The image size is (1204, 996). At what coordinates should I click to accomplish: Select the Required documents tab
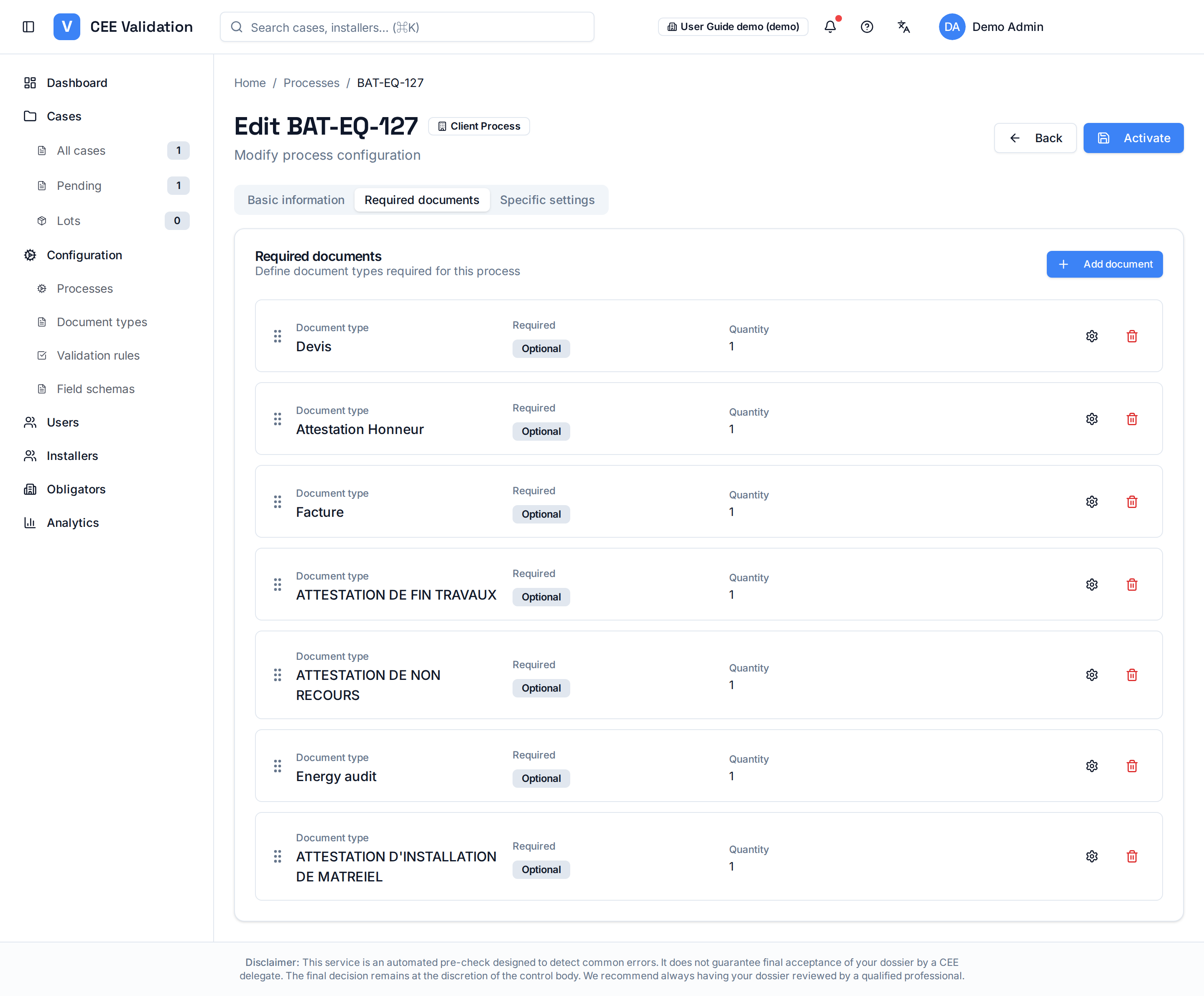pyautogui.click(x=421, y=199)
